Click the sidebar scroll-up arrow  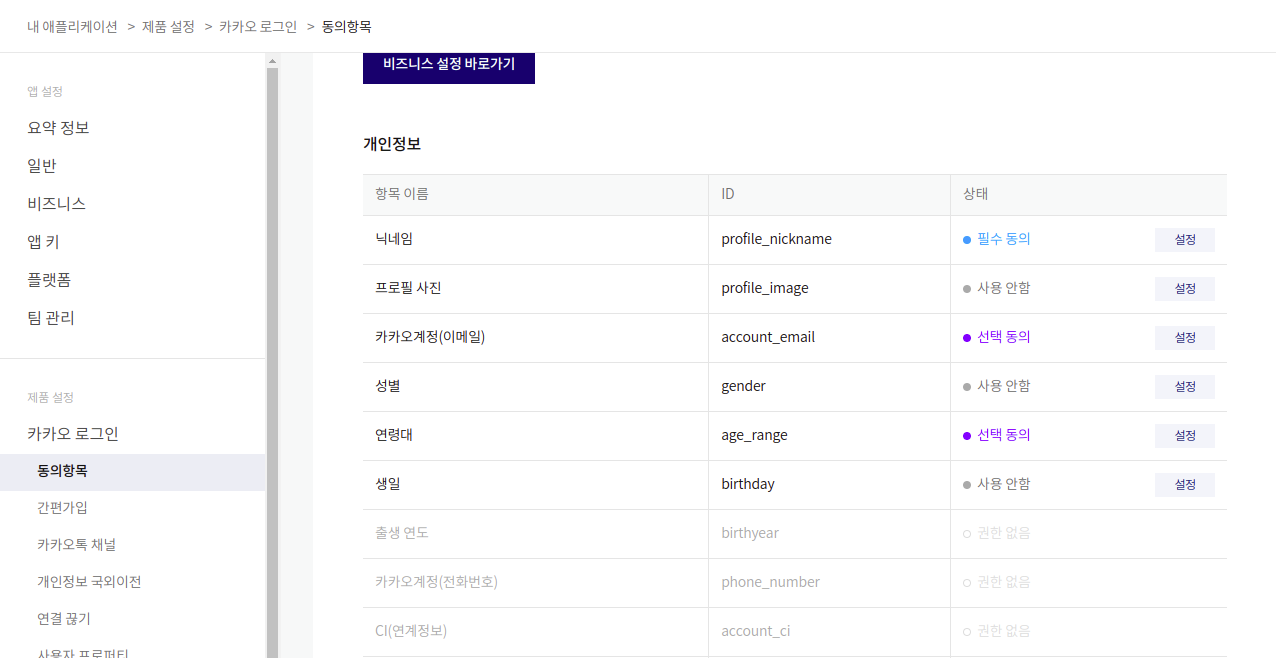[x=272, y=61]
